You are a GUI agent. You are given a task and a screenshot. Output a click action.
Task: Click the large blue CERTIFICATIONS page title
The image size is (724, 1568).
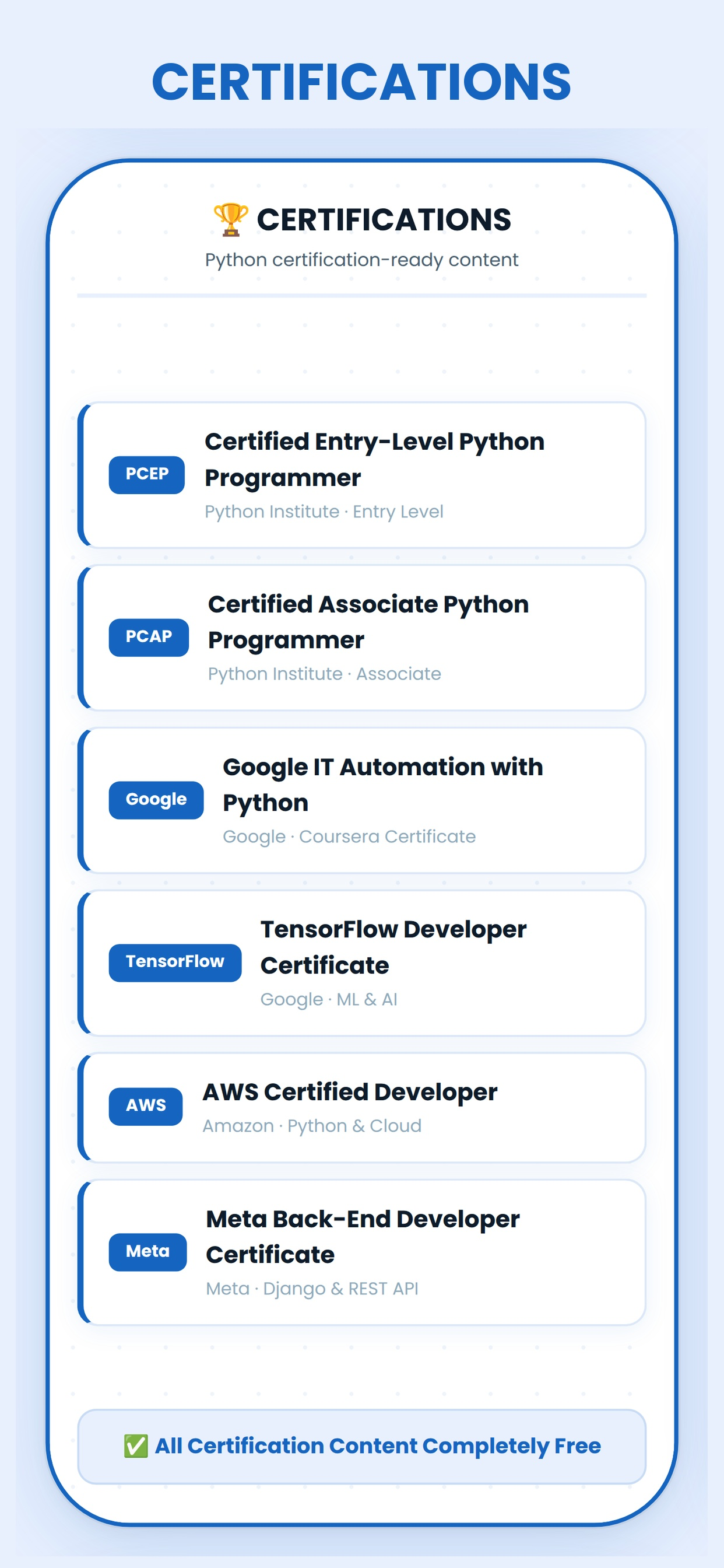click(361, 82)
